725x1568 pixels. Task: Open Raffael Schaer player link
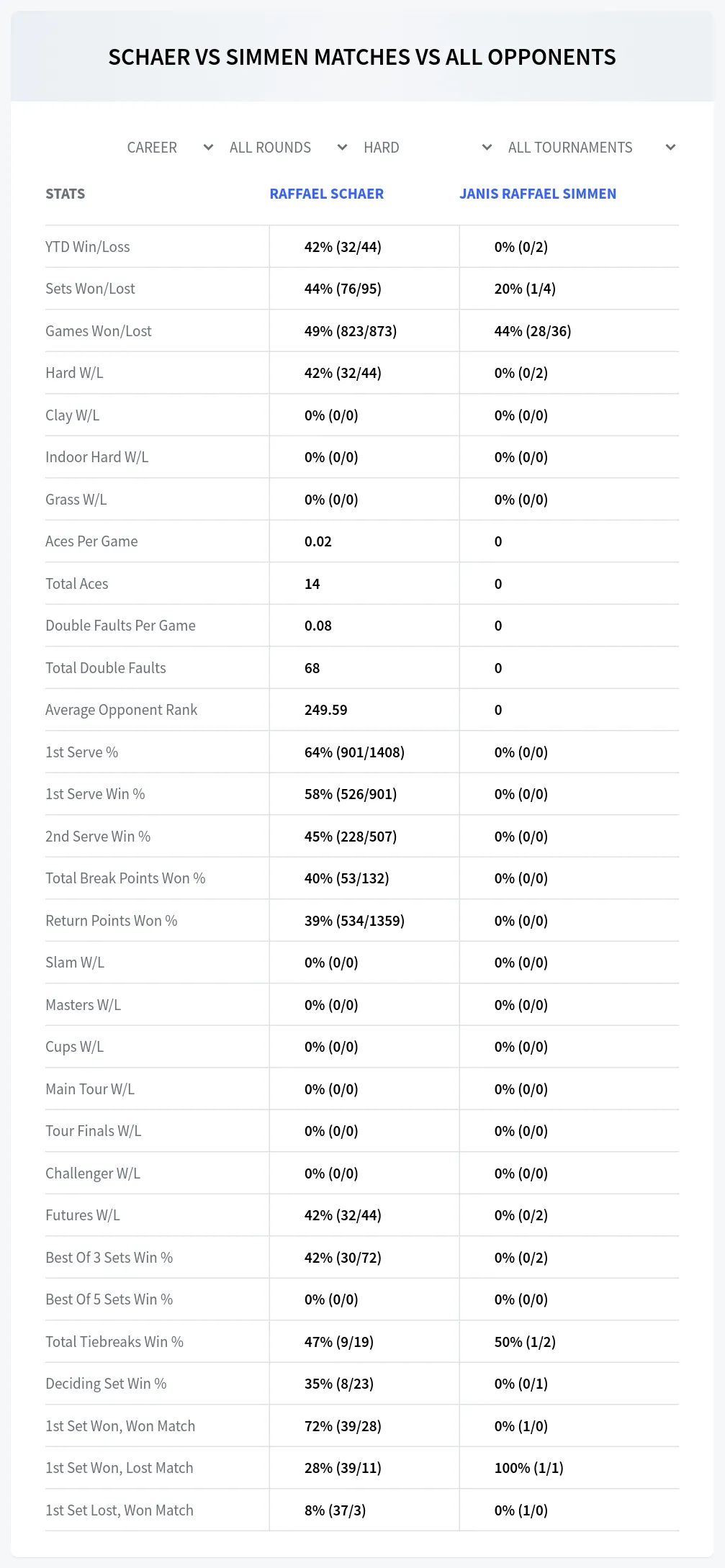click(327, 194)
